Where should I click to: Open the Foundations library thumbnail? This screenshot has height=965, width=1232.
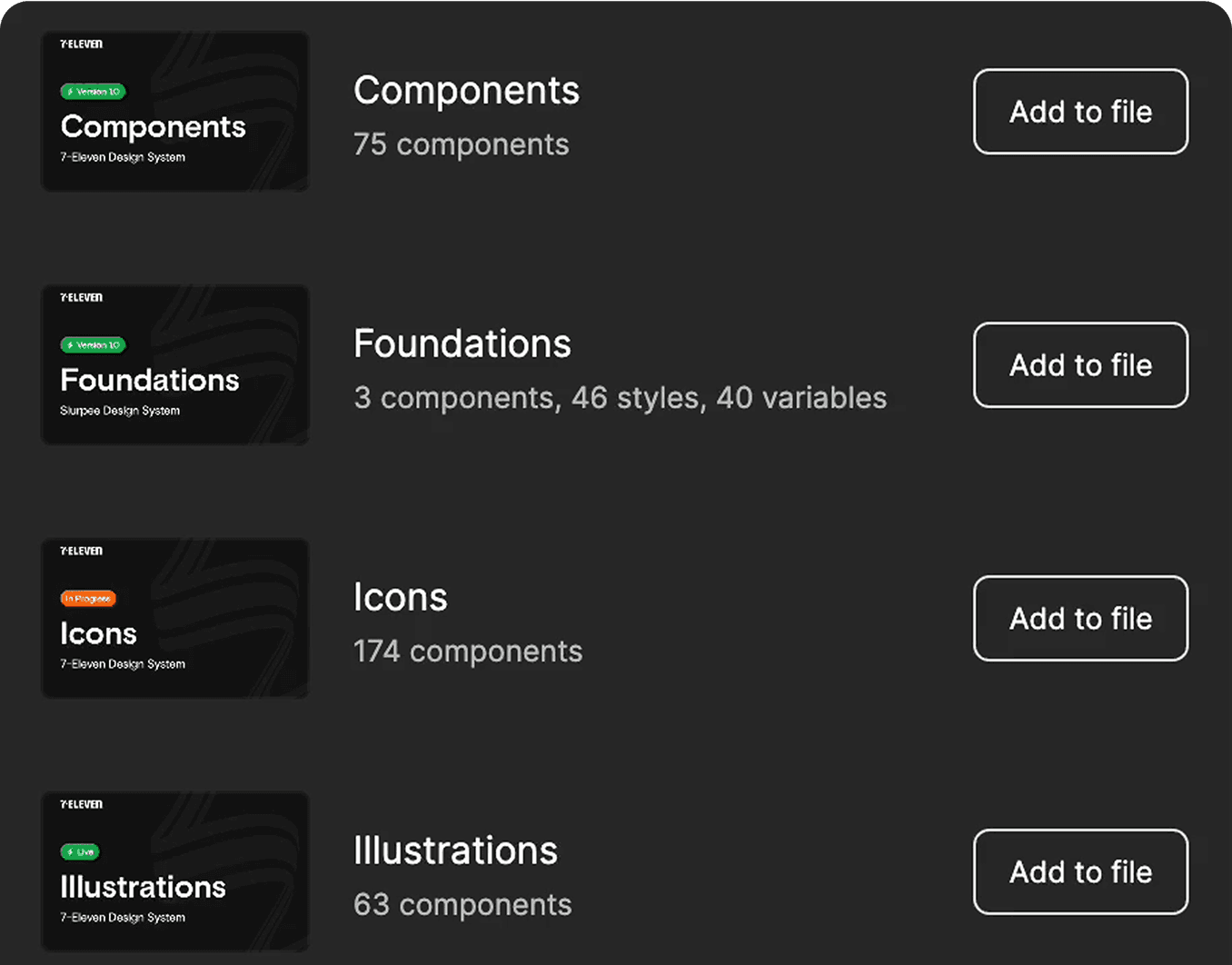tap(175, 365)
